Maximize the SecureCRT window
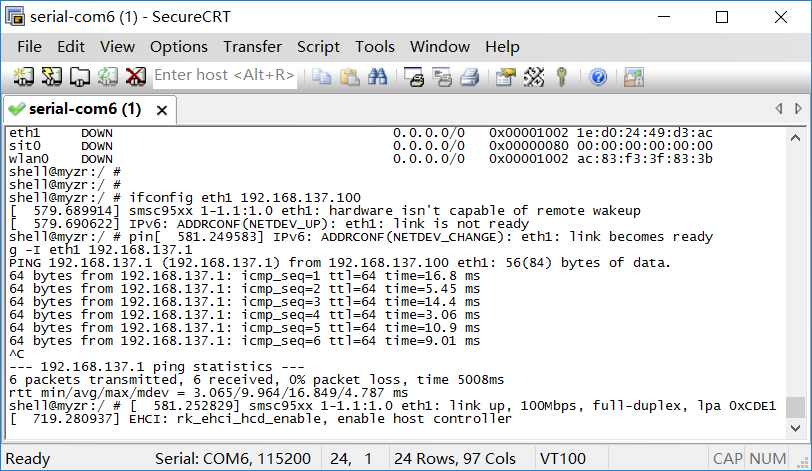812x471 pixels. (722, 17)
